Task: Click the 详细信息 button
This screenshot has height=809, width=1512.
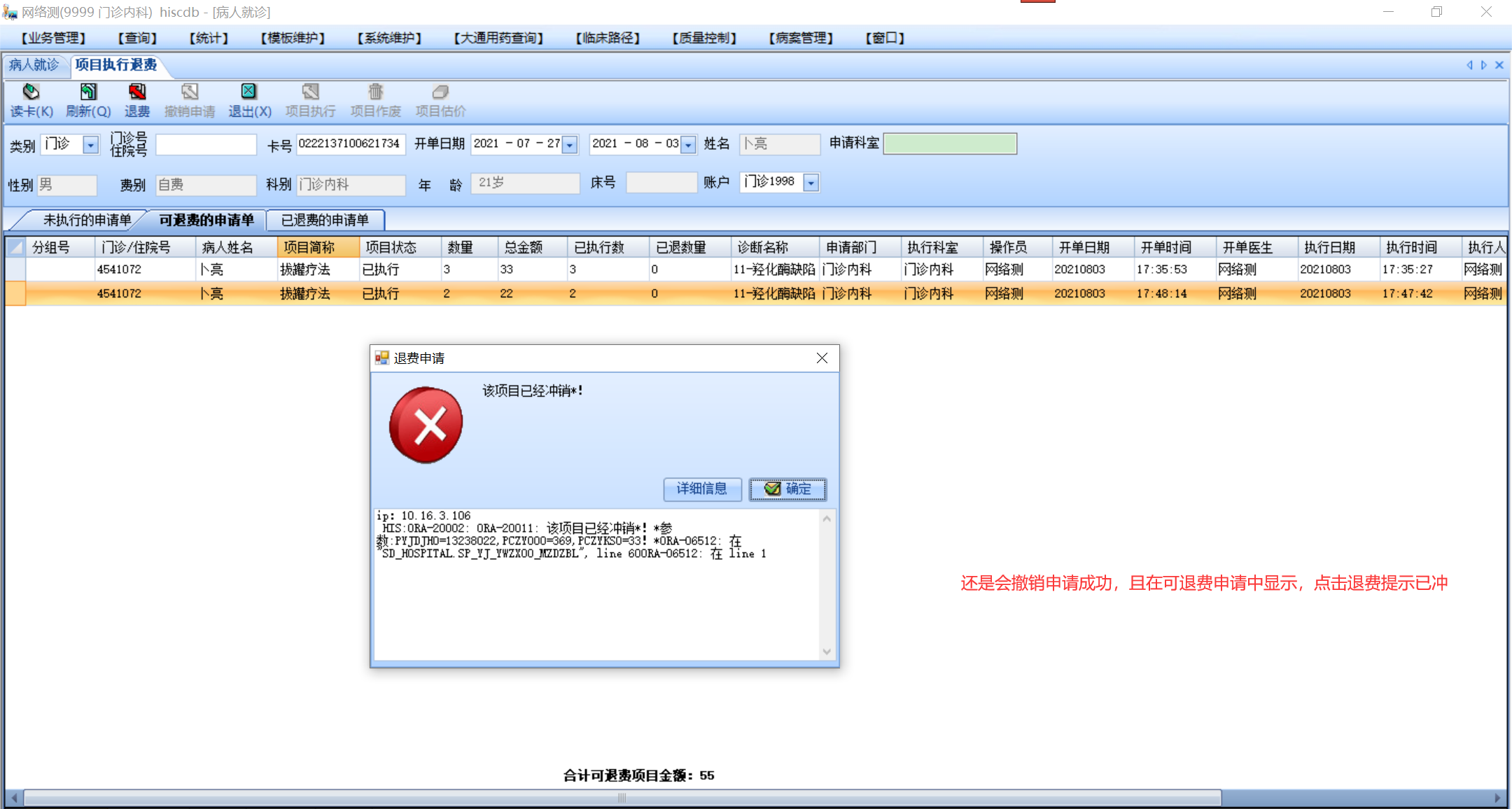Action: [x=701, y=488]
